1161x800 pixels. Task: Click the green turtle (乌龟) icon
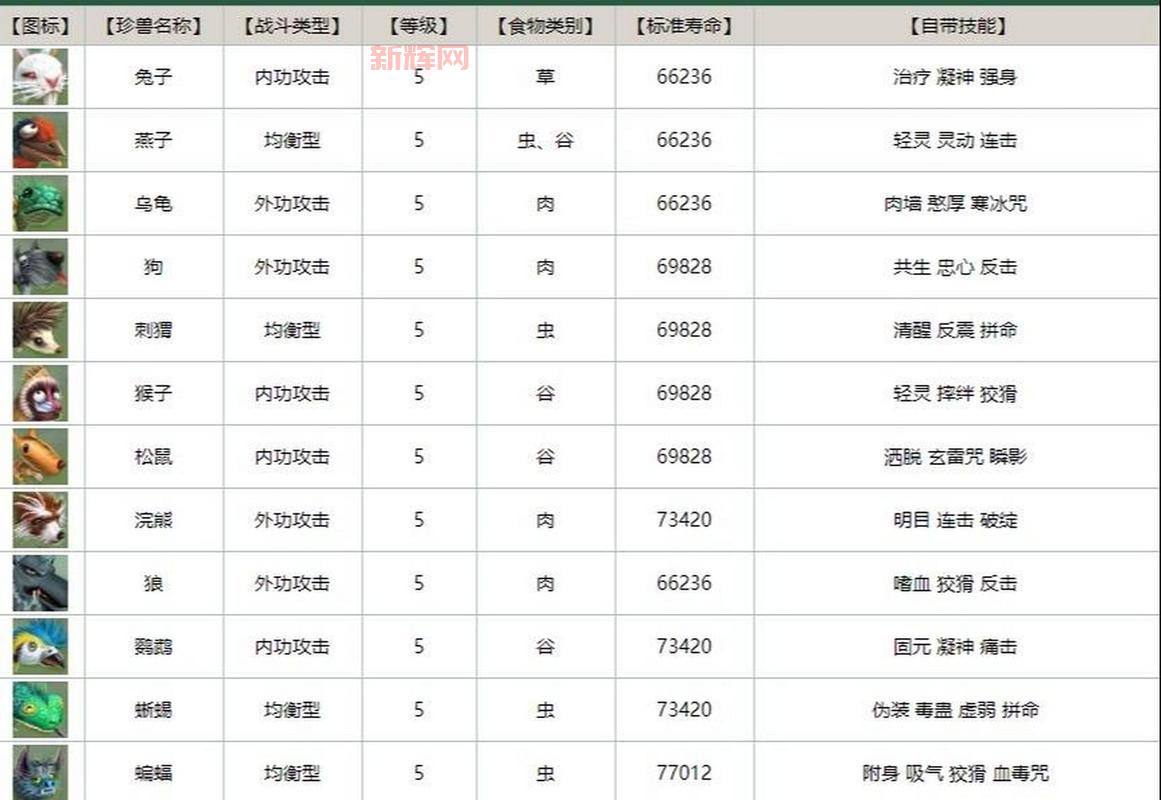tap(40, 203)
